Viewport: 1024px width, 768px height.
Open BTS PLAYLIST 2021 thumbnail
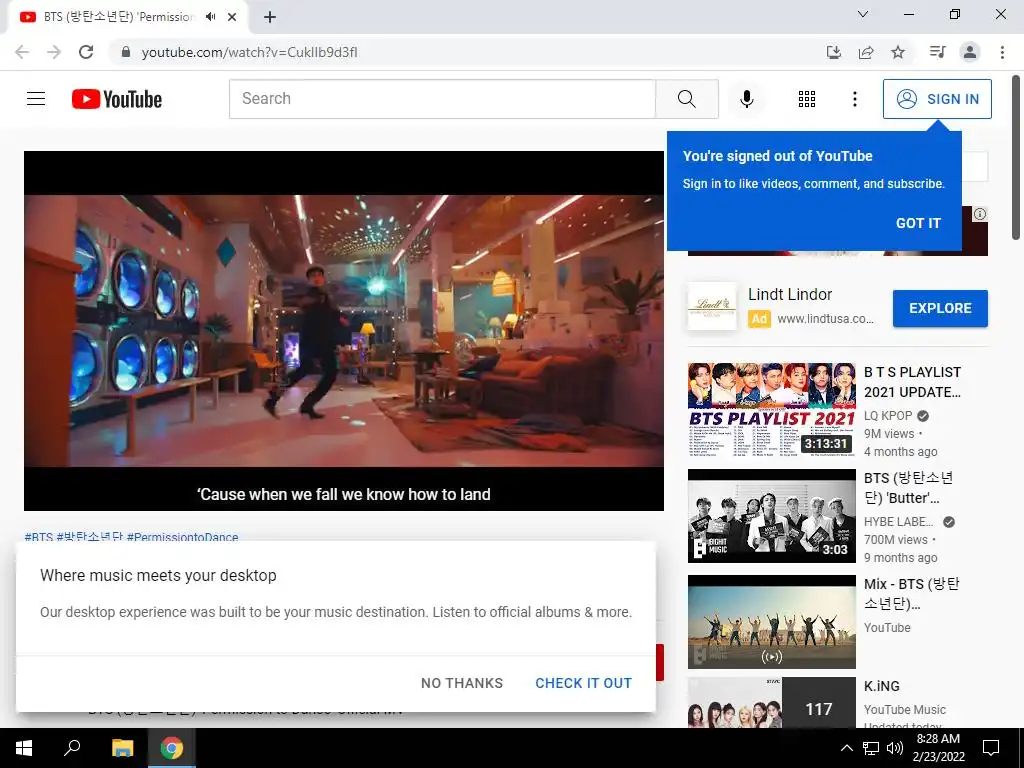pyautogui.click(x=771, y=409)
